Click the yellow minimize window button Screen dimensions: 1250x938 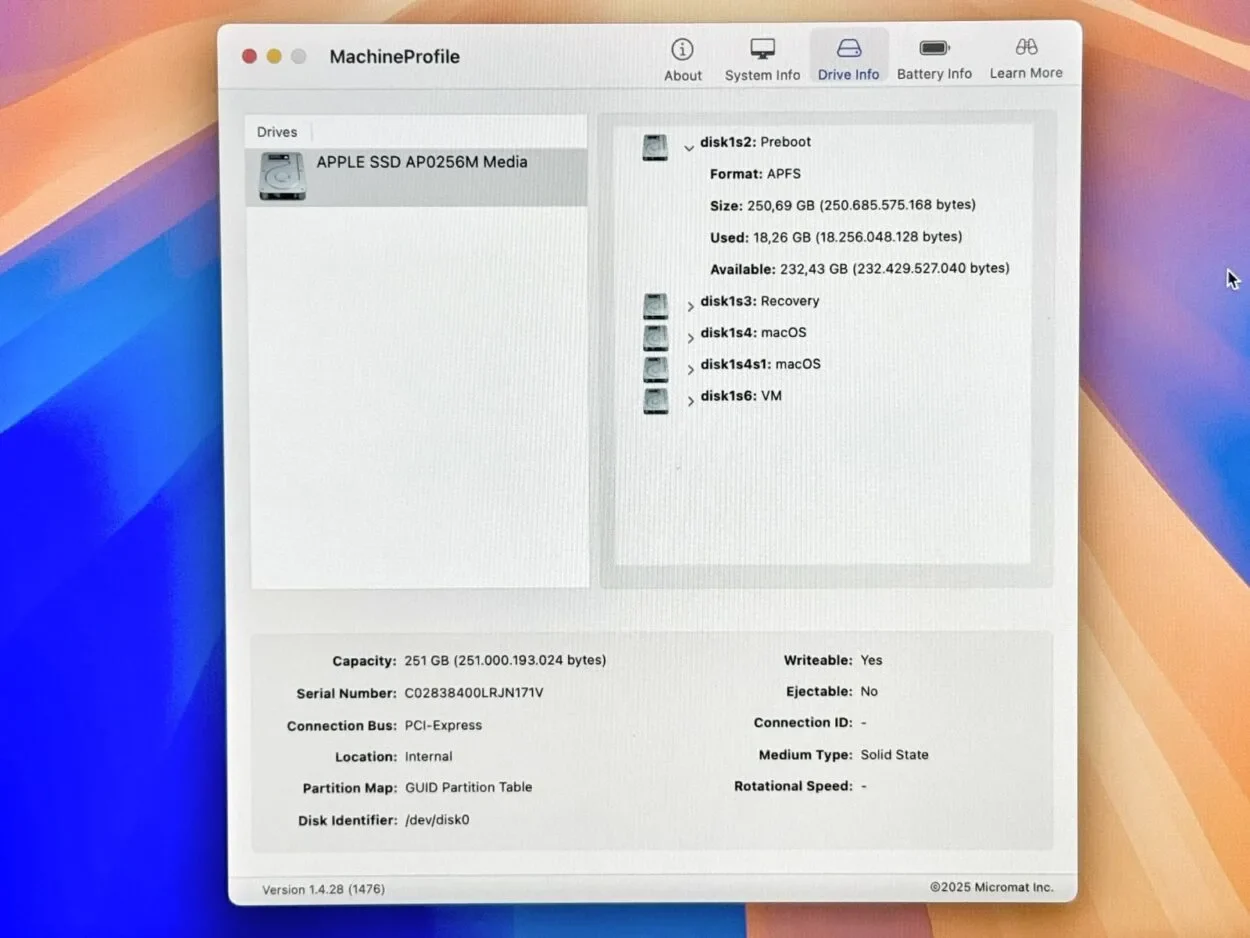(x=274, y=57)
